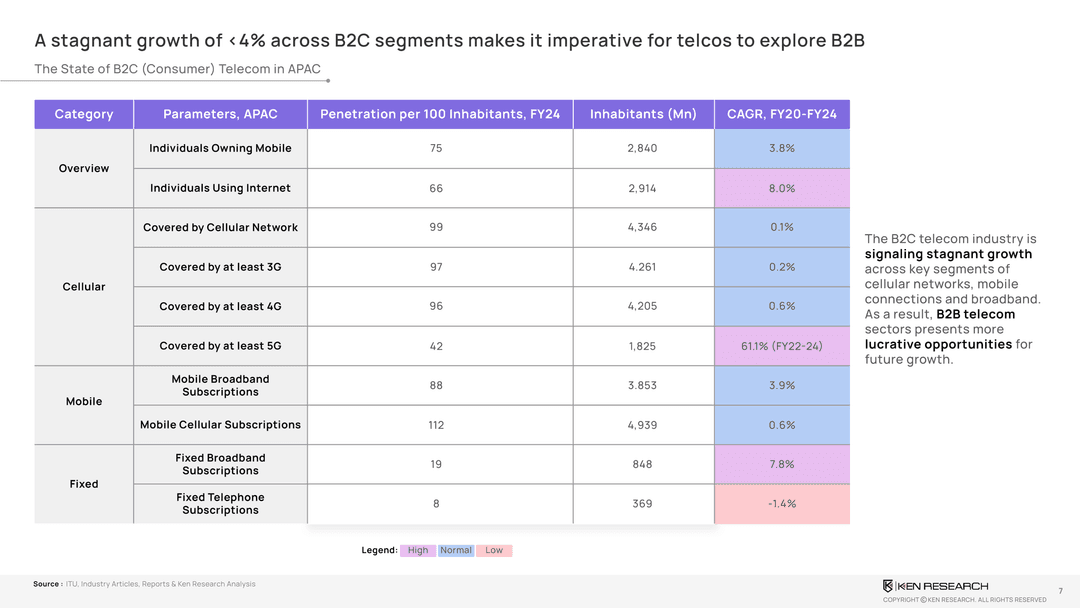Click the -1.4% CAGR cell
Image resolution: width=1080 pixels, height=608 pixels.
click(782, 503)
